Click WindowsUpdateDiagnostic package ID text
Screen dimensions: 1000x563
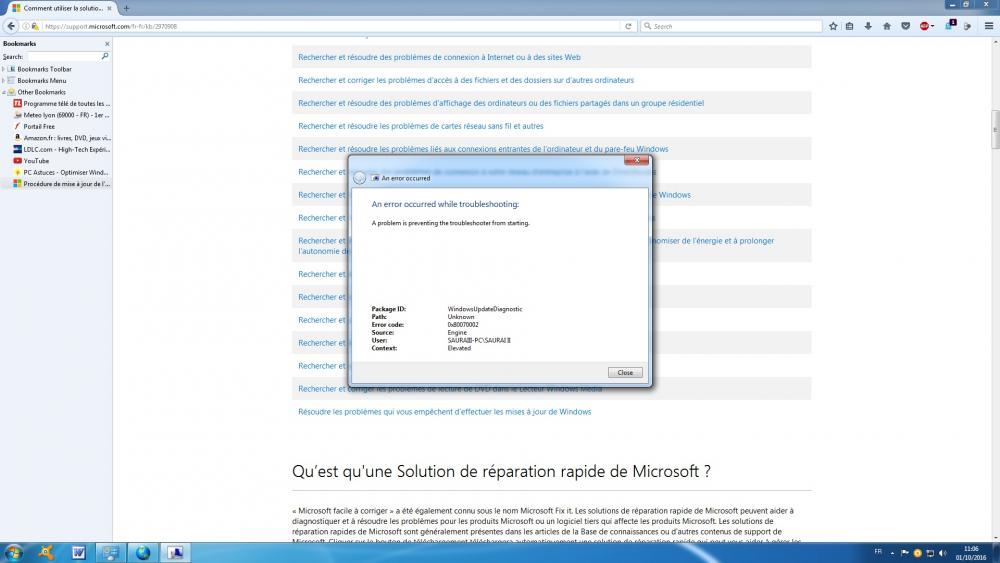(x=485, y=309)
